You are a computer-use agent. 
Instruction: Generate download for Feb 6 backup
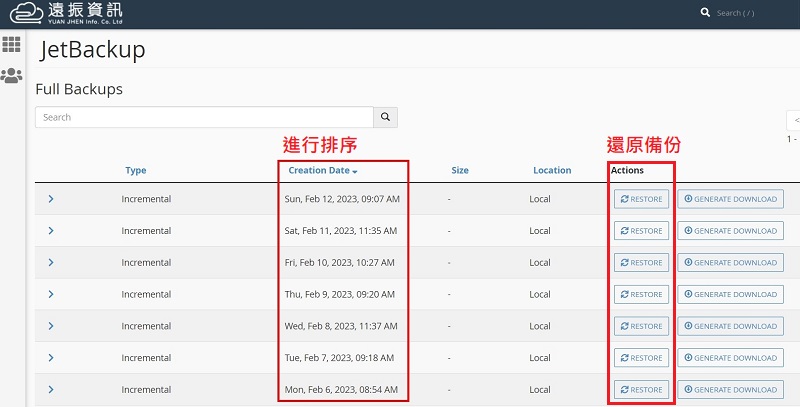point(731,389)
